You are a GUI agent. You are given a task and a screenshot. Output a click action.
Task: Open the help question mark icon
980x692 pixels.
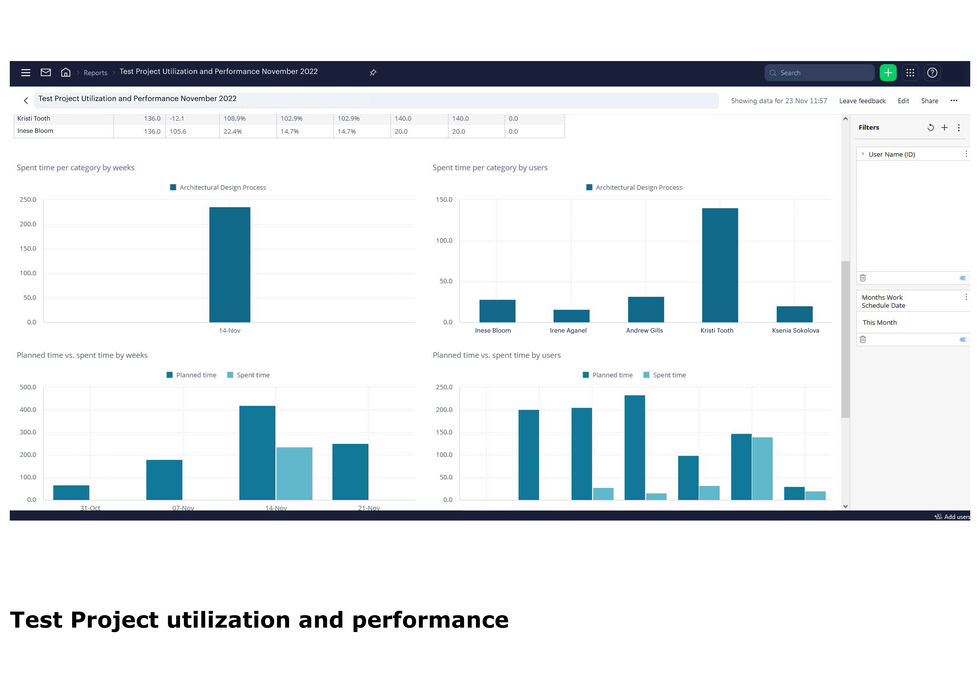(x=932, y=73)
